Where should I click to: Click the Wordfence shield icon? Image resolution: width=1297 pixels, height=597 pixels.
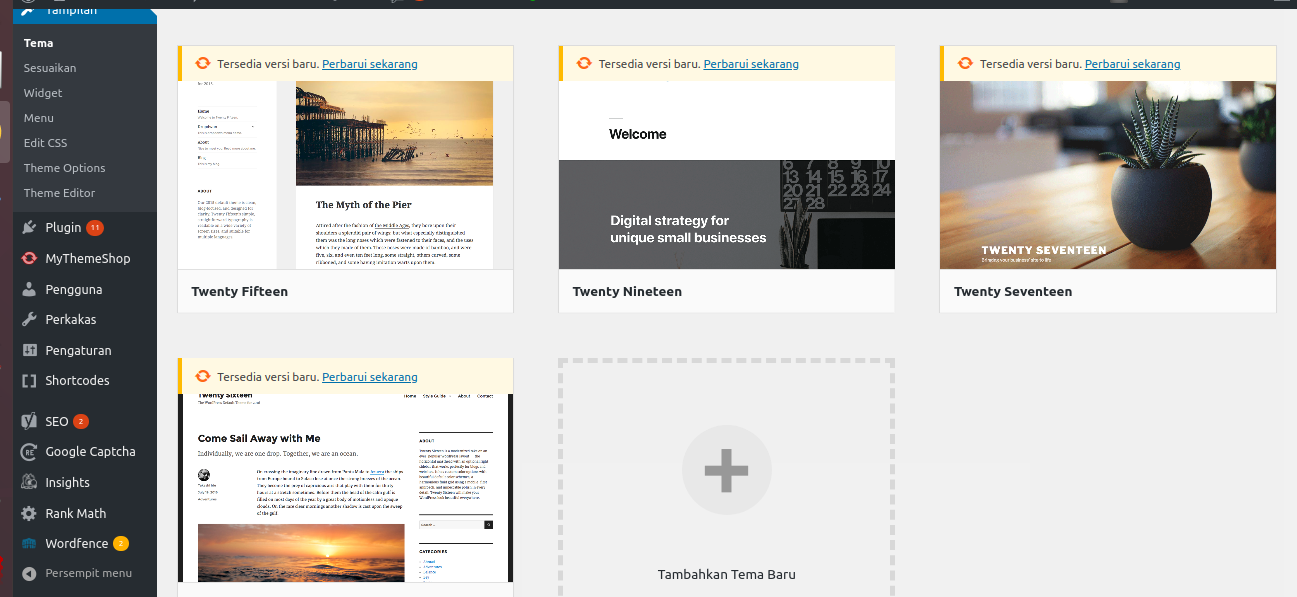click(29, 543)
